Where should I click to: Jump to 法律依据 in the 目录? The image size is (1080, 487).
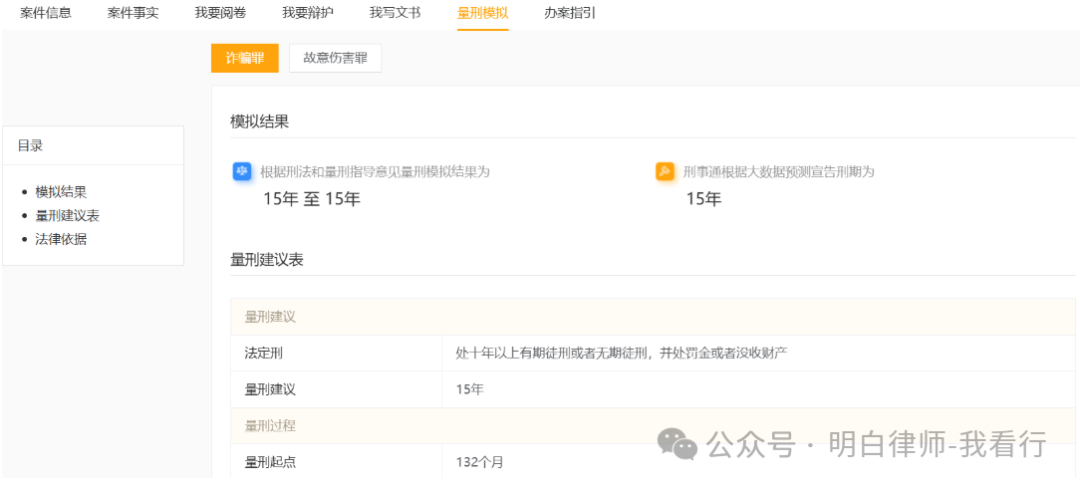[x=61, y=240]
